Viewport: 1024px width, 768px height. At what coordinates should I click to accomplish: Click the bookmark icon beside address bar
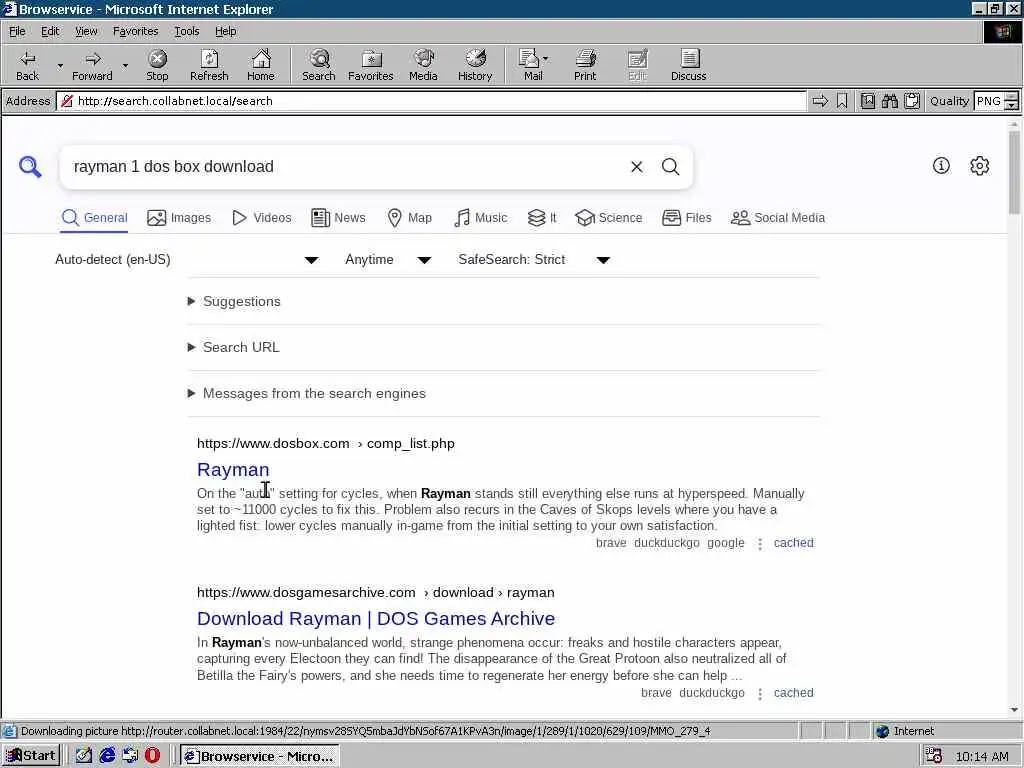coord(842,101)
